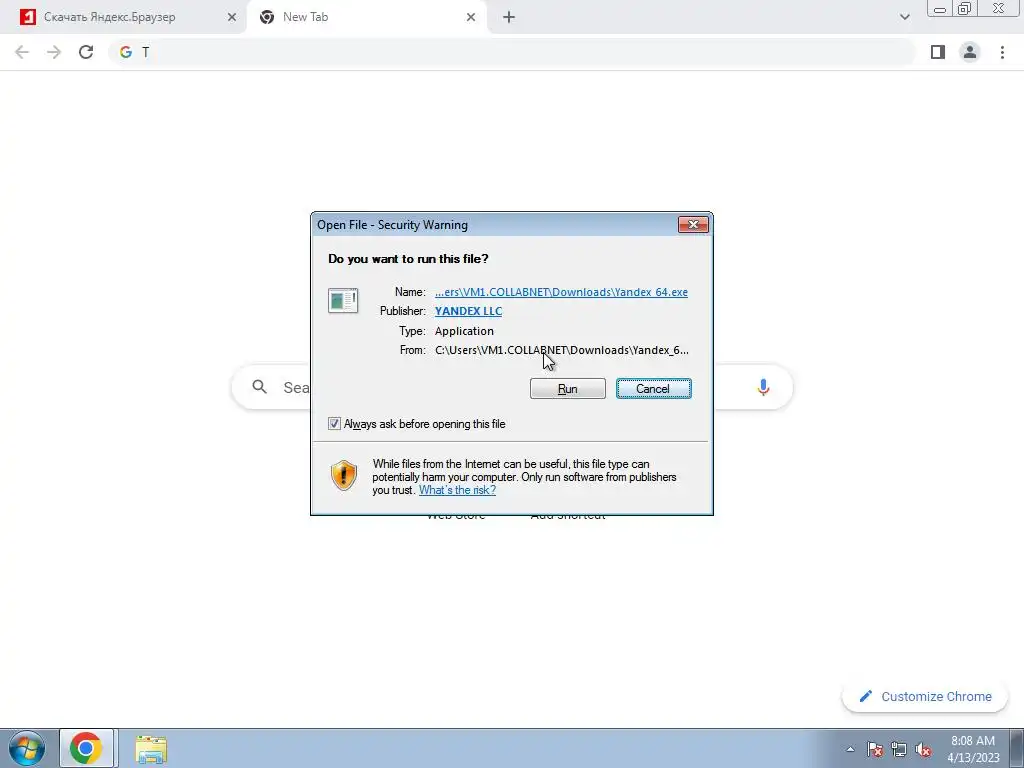Toggle the Chrome side panel icon
The image size is (1024, 768).
coord(938,52)
